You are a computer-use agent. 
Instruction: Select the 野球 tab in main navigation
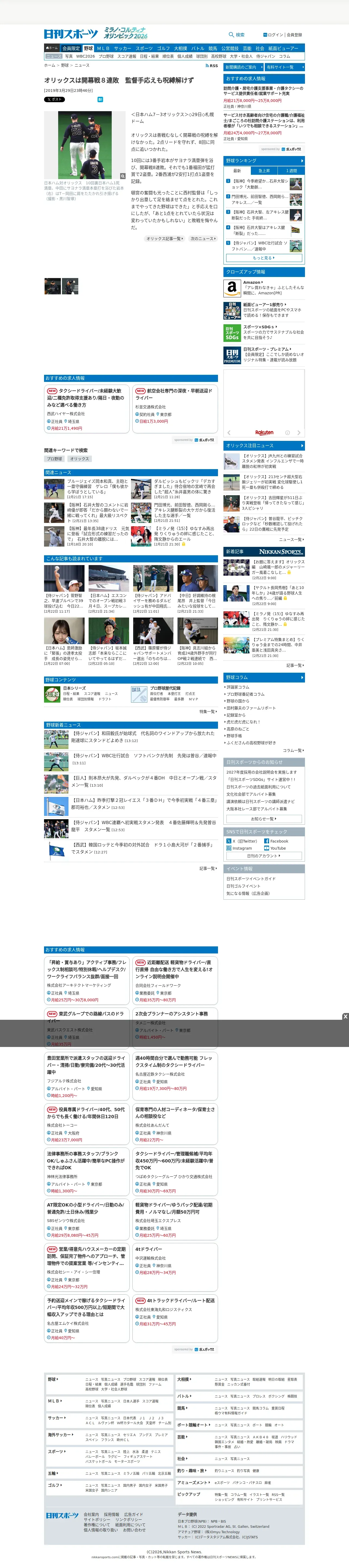(x=88, y=48)
